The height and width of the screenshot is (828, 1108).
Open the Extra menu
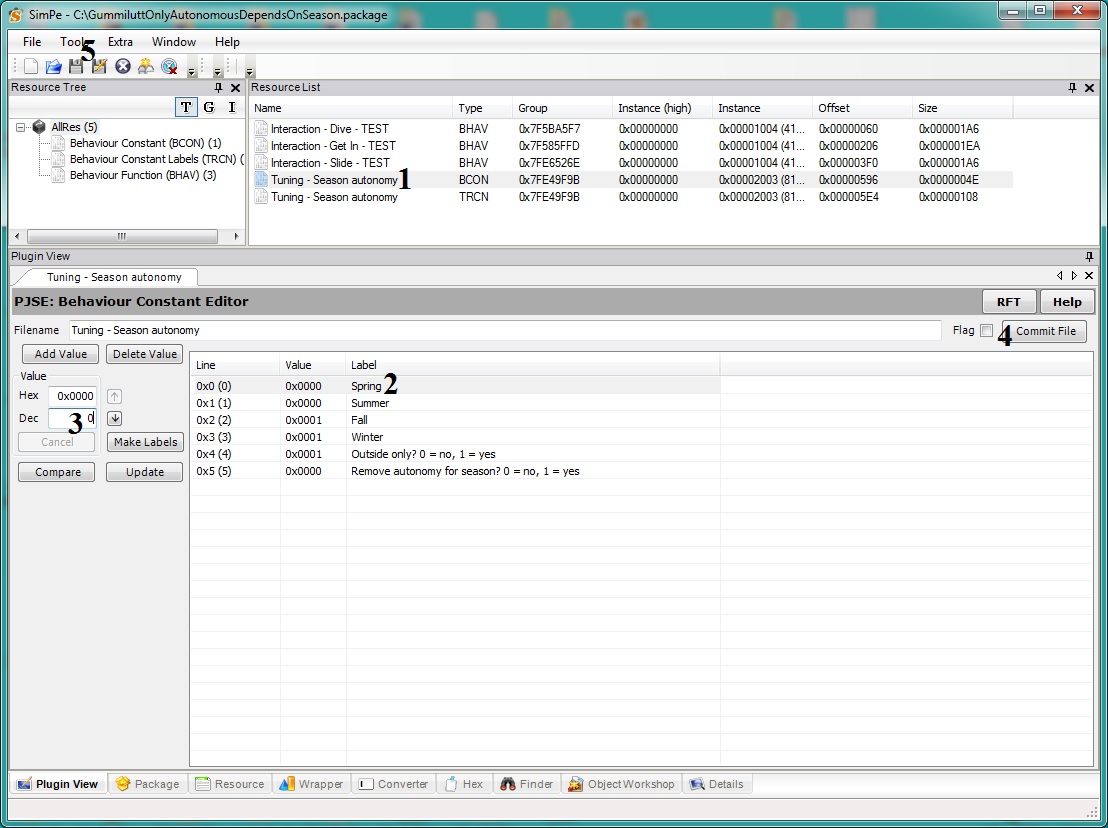[x=120, y=42]
